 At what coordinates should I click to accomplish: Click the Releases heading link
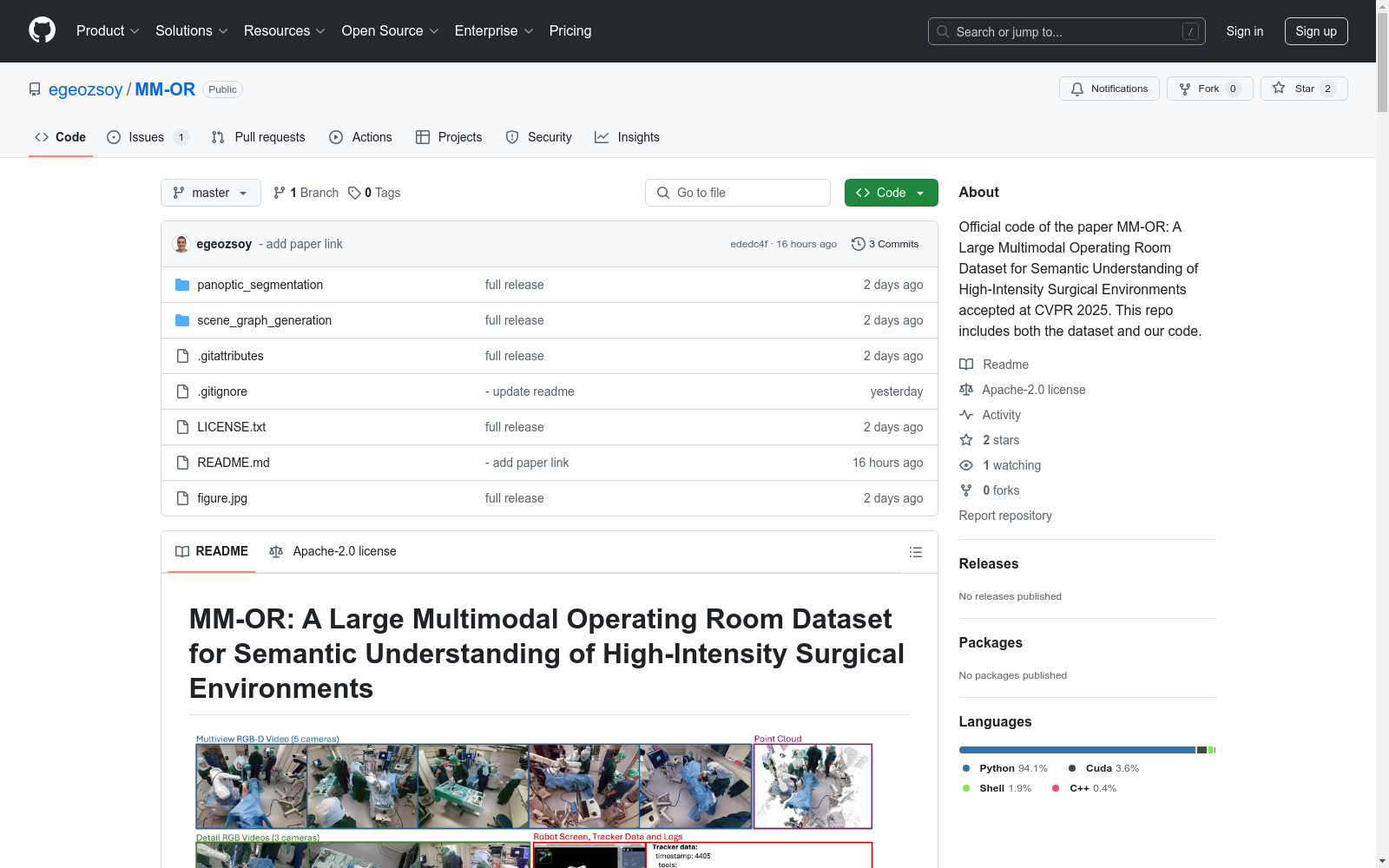click(x=989, y=563)
